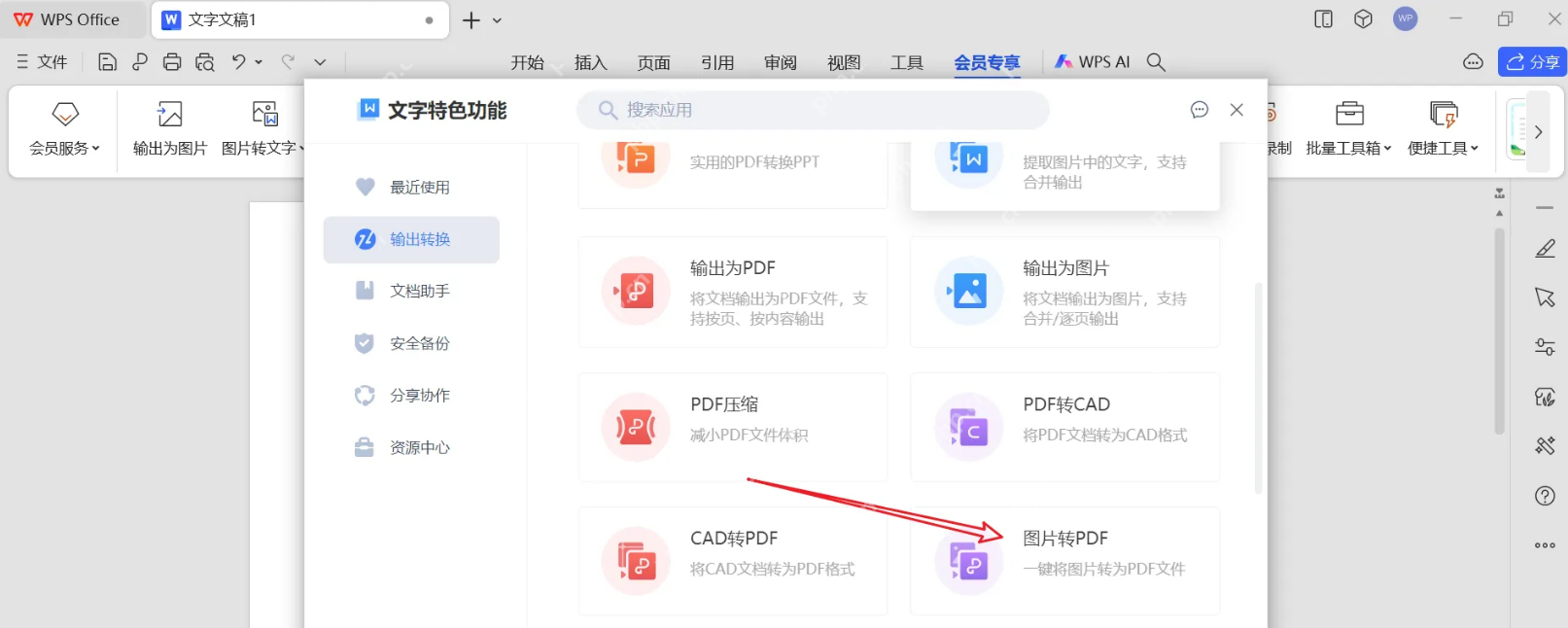
Task: Switch to the 插入 tab
Action: 591,62
